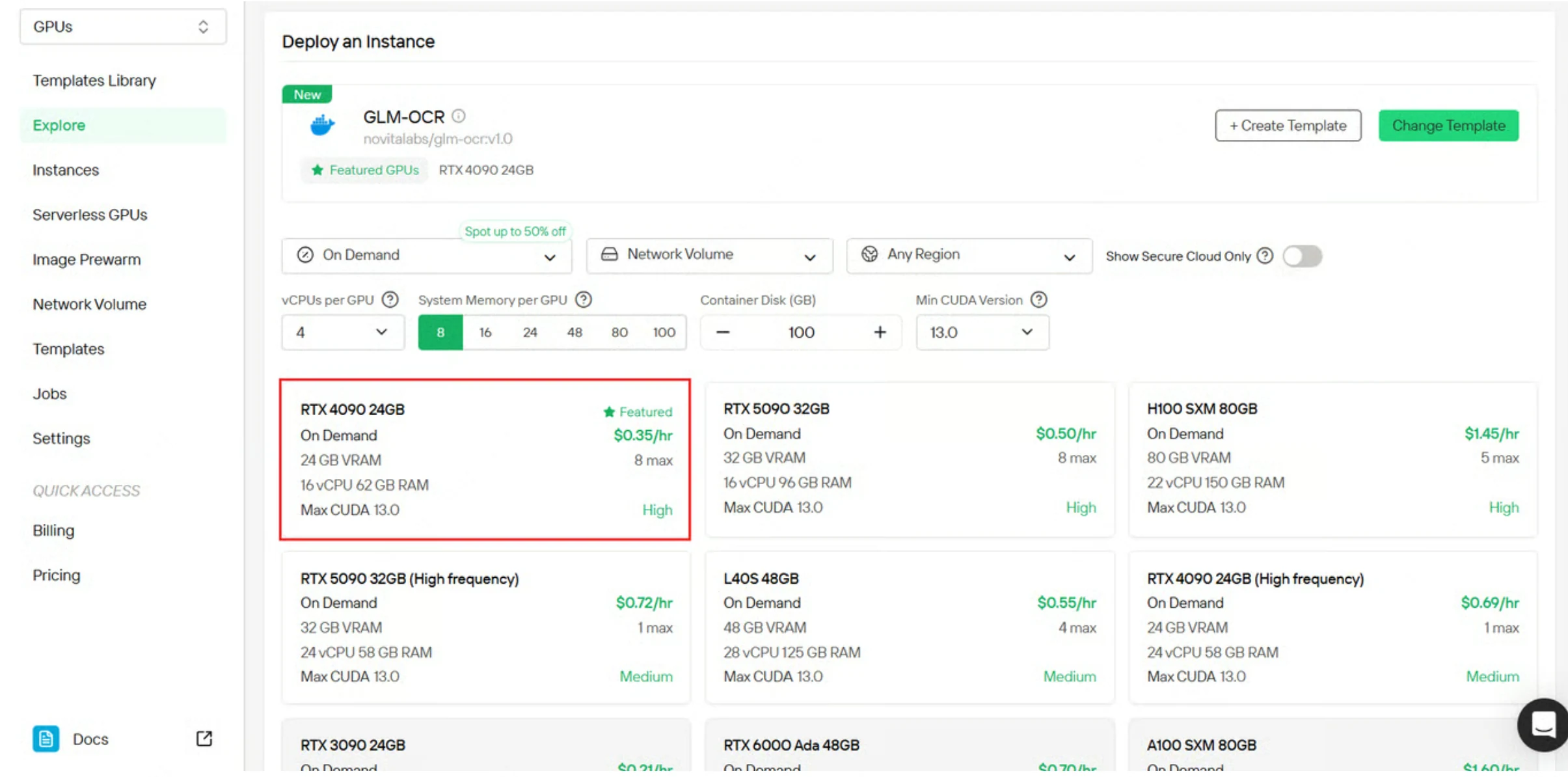Click the GLM-OCR info icon
1568x777 pixels.
pos(459,116)
